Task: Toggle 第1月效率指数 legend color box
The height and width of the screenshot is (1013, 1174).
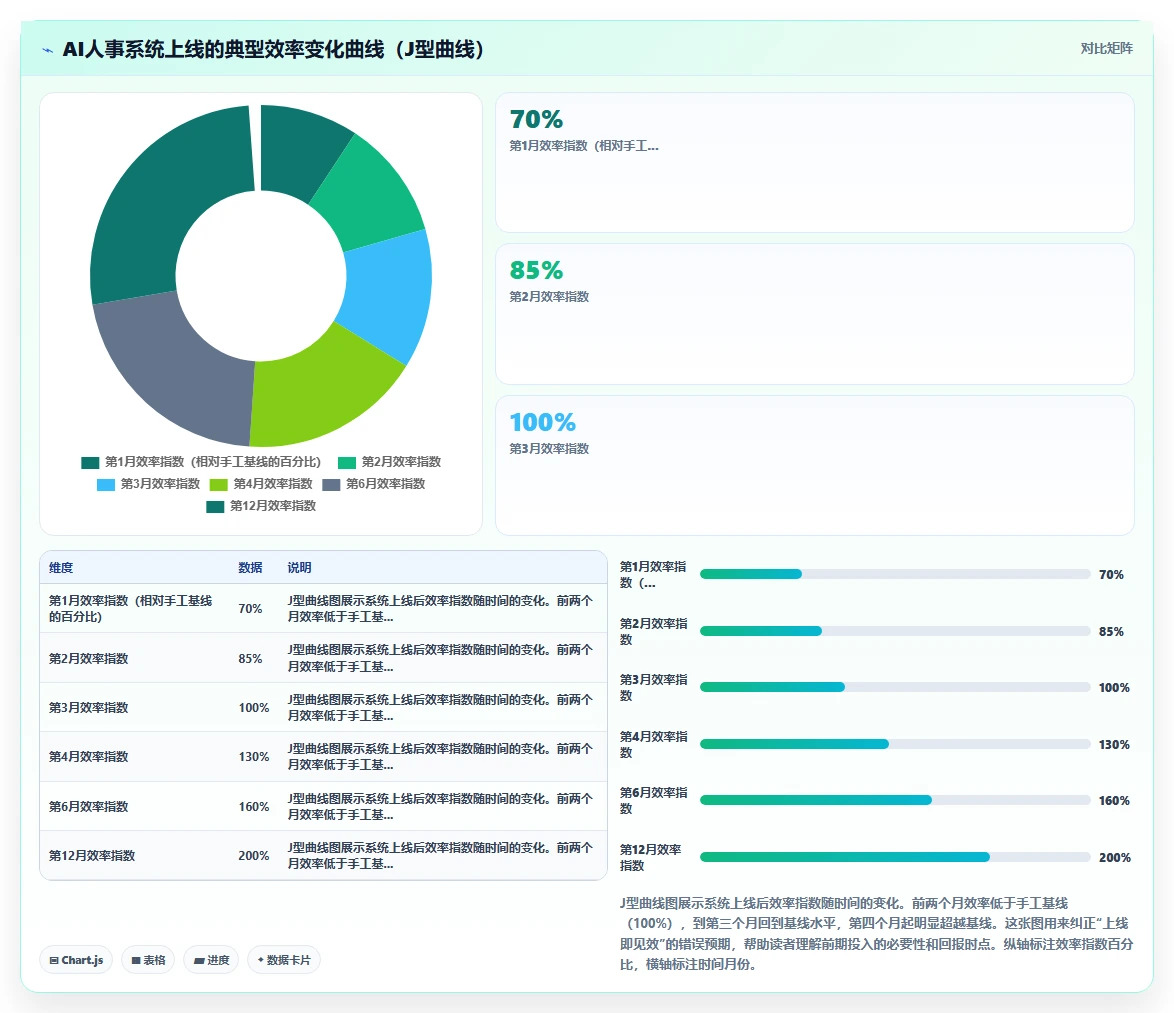Action: (x=90, y=463)
